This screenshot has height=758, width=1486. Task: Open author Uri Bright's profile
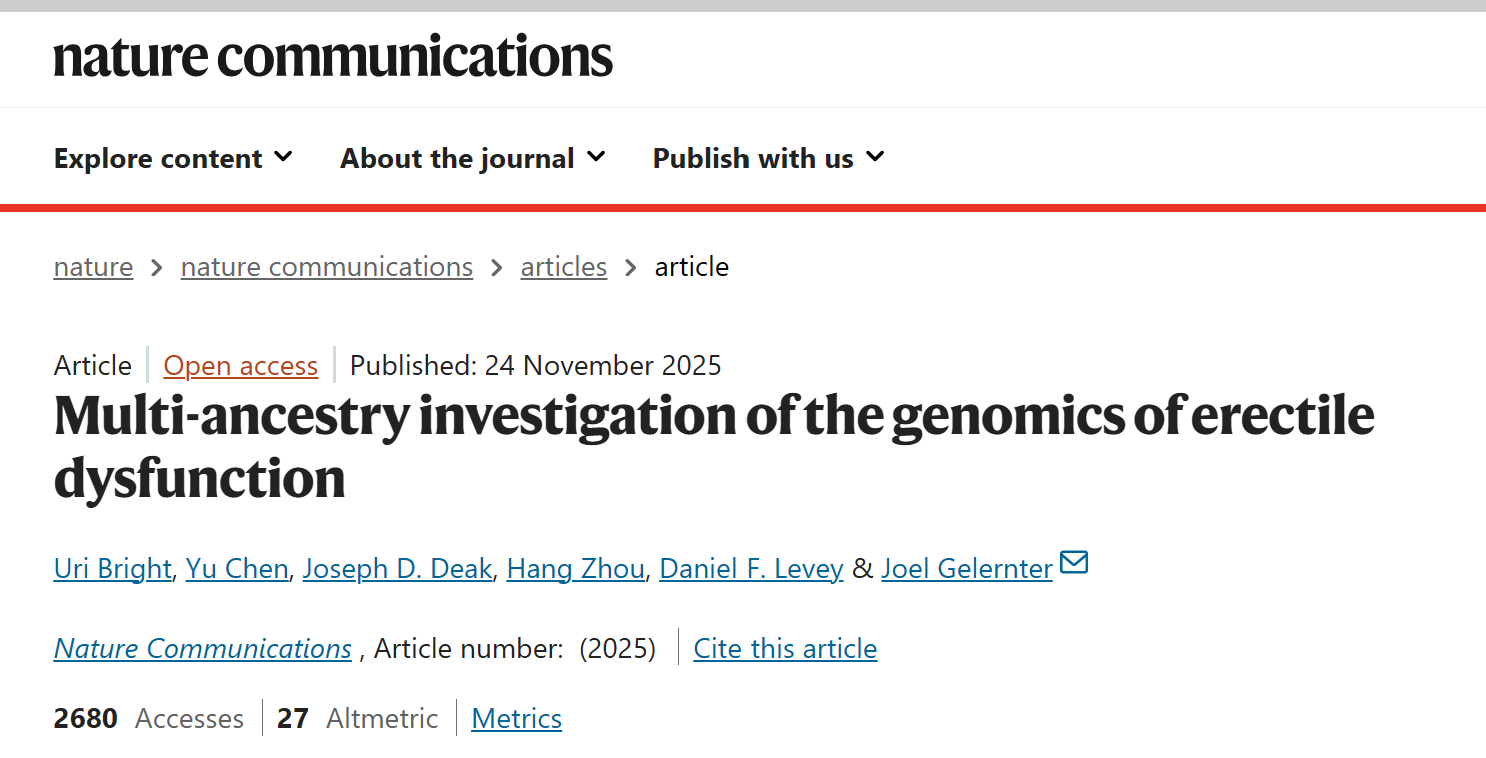click(x=113, y=569)
